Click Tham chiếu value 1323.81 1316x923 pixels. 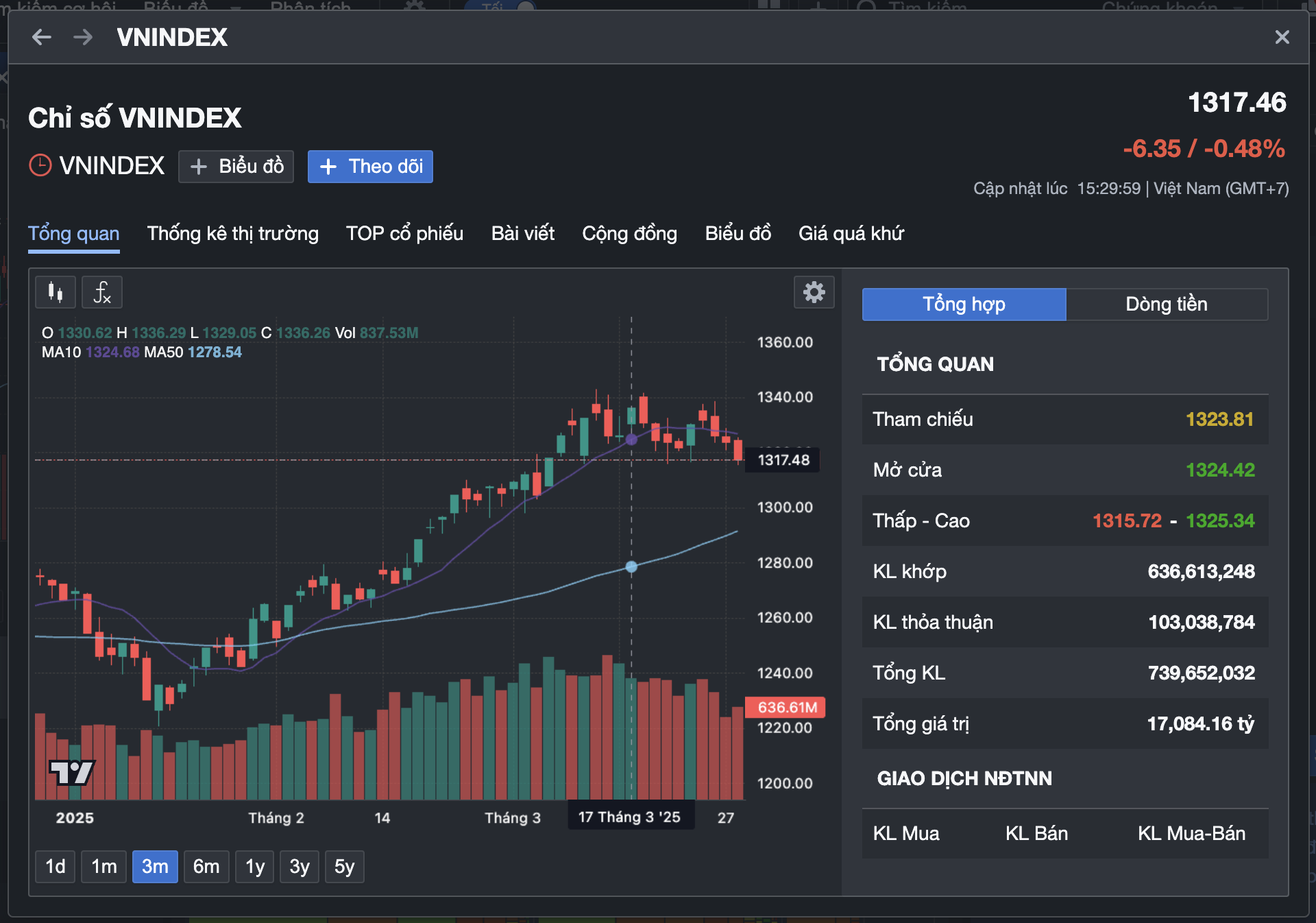click(x=1219, y=420)
